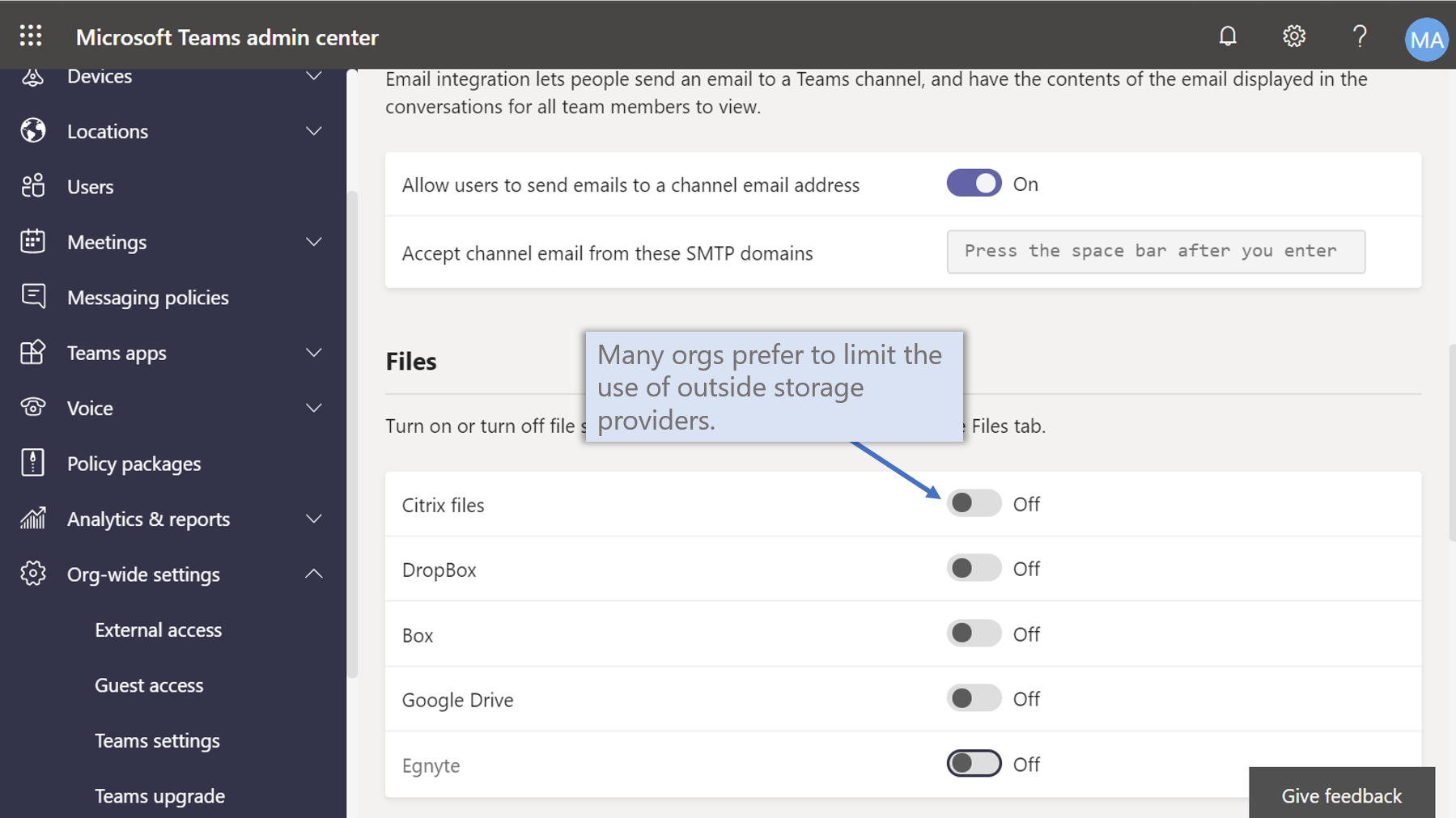This screenshot has width=1456, height=818.
Task: Click the Teams apps label
Action: point(117,353)
